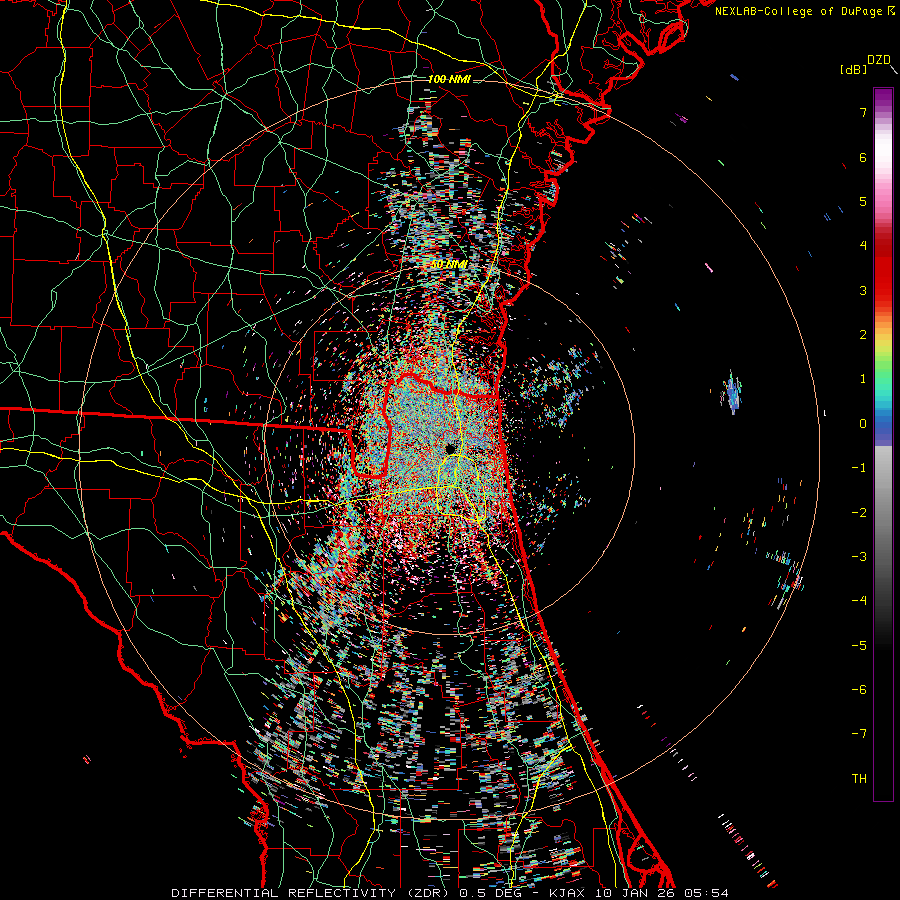
Task: Select the 3 value on the scale
Action: (x=863, y=290)
